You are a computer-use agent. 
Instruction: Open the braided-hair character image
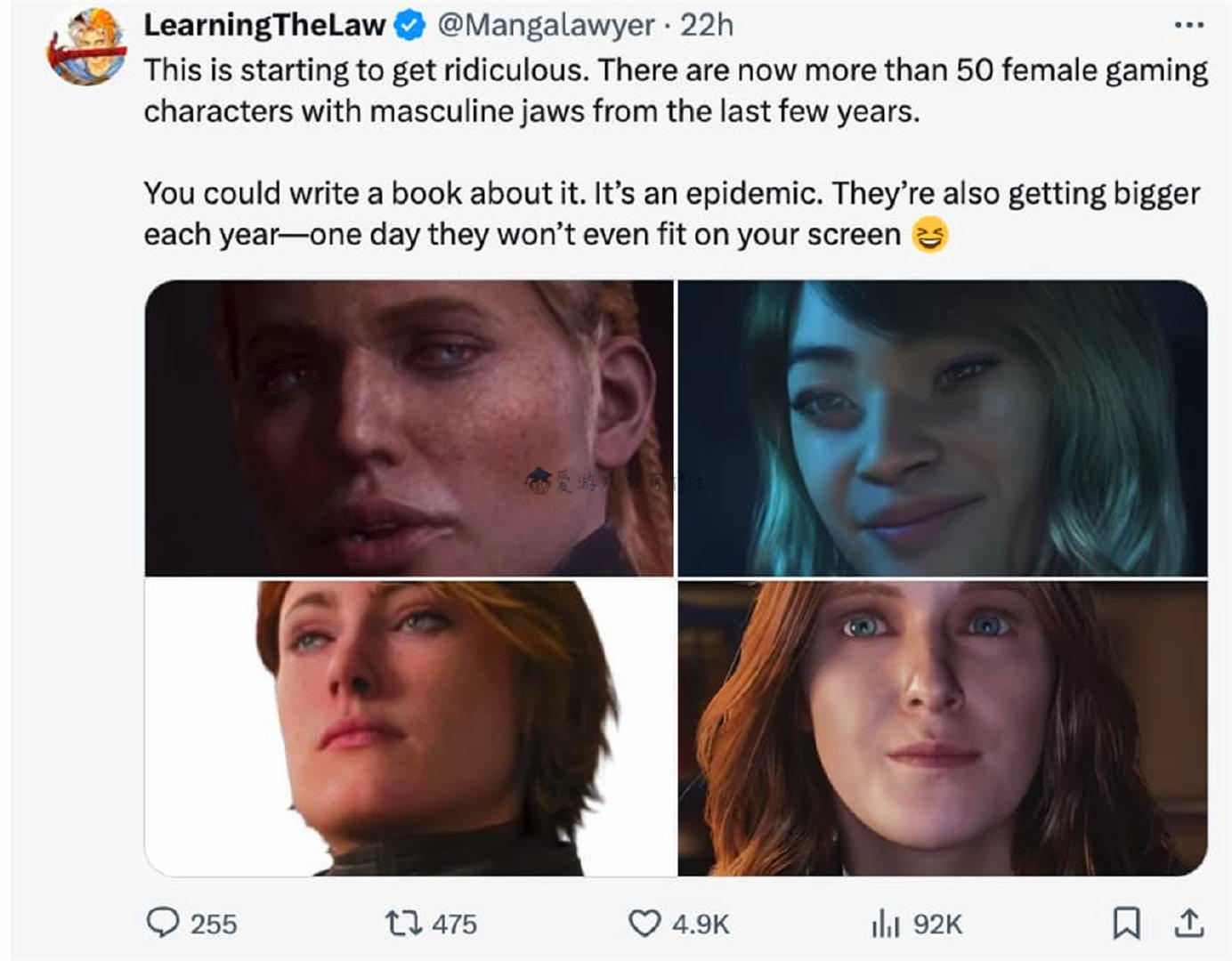coord(409,428)
